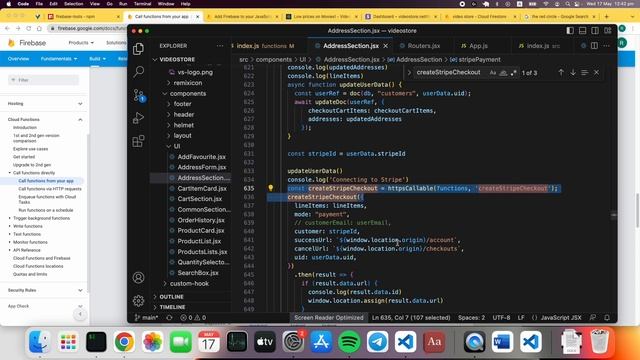This screenshot has height=360, width=640.
Task: Change the UTF-8 encoding in status bar
Action: click(x=501, y=318)
